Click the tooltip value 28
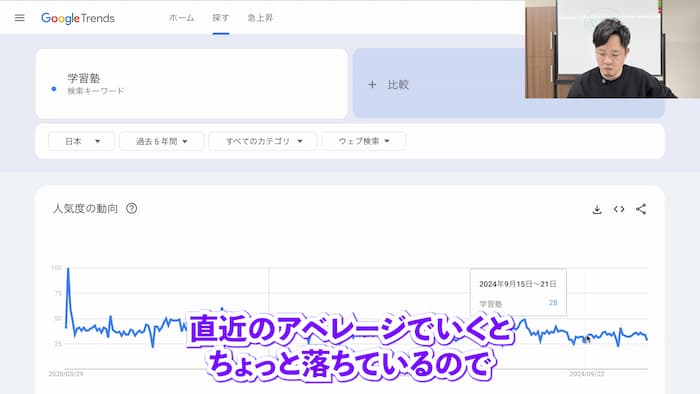The width and height of the screenshot is (700, 394). [553, 303]
